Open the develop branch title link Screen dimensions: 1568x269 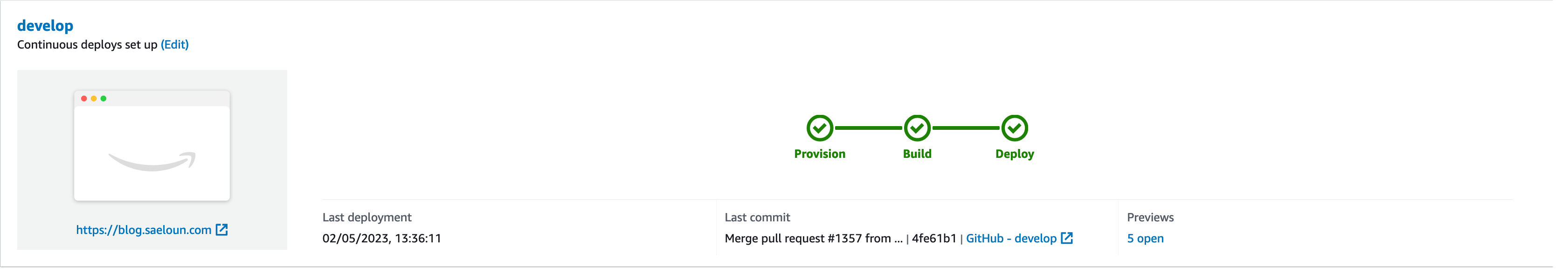tap(45, 26)
